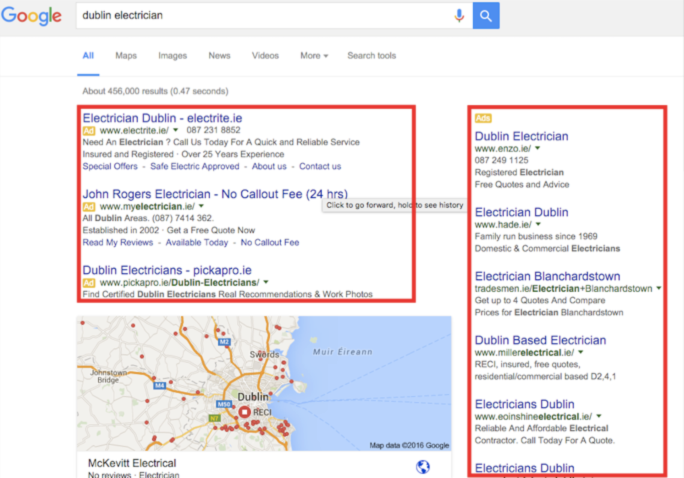
Task: Open Dublin Electrician enzo.ie sidebar ad
Action: tap(521, 136)
